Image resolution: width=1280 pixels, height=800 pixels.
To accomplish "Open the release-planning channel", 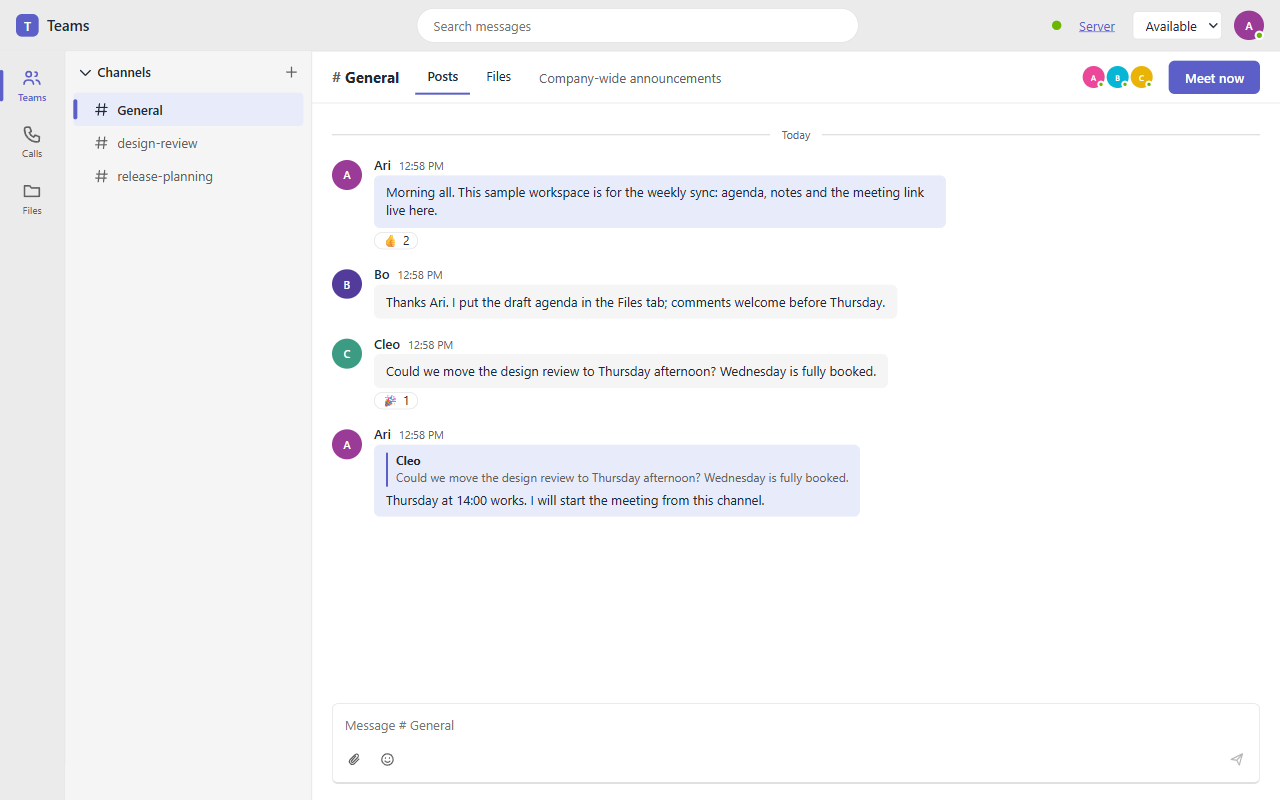I will click(x=188, y=176).
